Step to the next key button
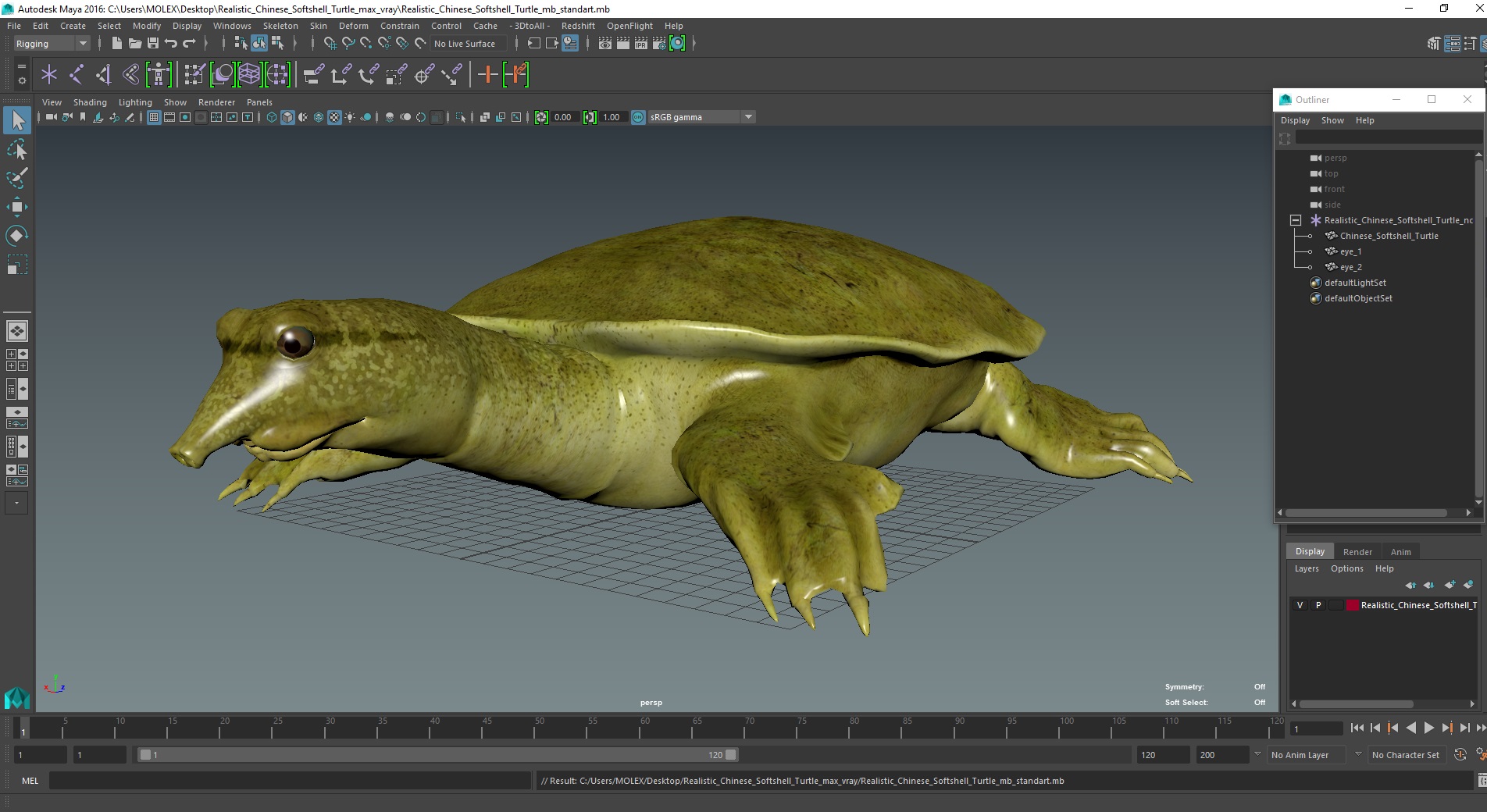 tap(1447, 728)
